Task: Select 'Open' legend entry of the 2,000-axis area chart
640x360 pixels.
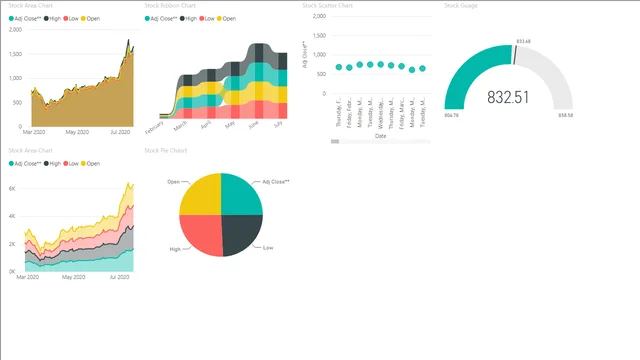Action: (90, 18)
